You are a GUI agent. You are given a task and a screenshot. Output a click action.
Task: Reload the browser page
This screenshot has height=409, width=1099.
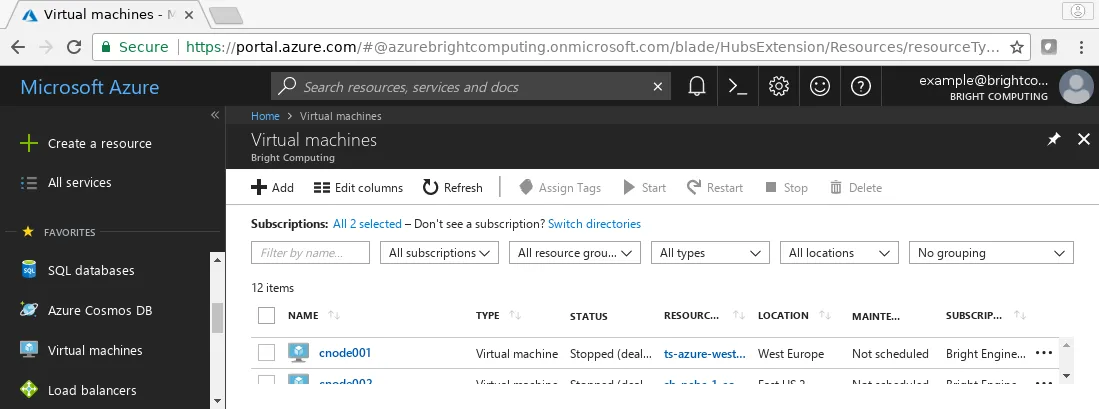[x=74, y=47]
